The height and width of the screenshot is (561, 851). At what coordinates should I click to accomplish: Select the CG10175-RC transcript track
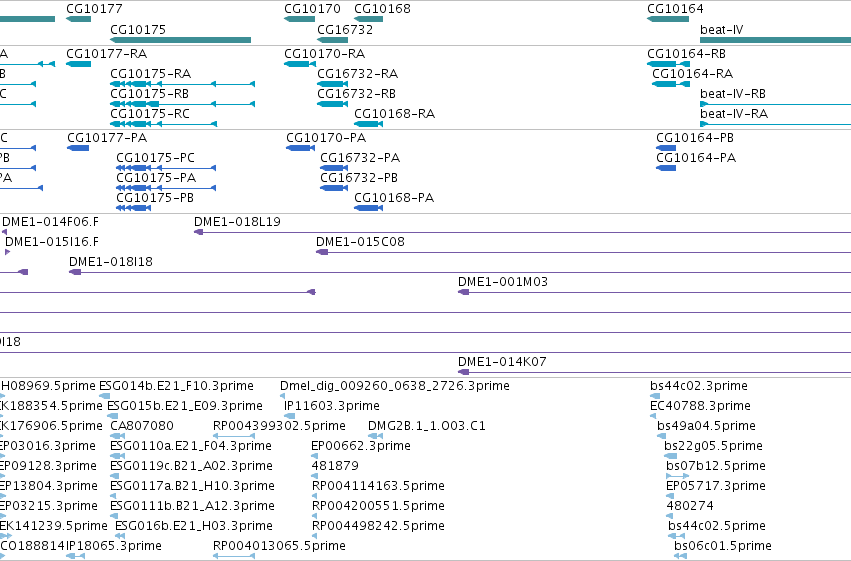pos(163,124)
